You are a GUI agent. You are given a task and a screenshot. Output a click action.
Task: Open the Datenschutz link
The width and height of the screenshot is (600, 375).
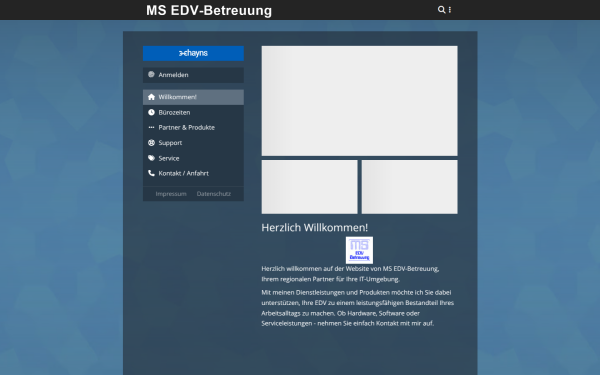[214, 194]
